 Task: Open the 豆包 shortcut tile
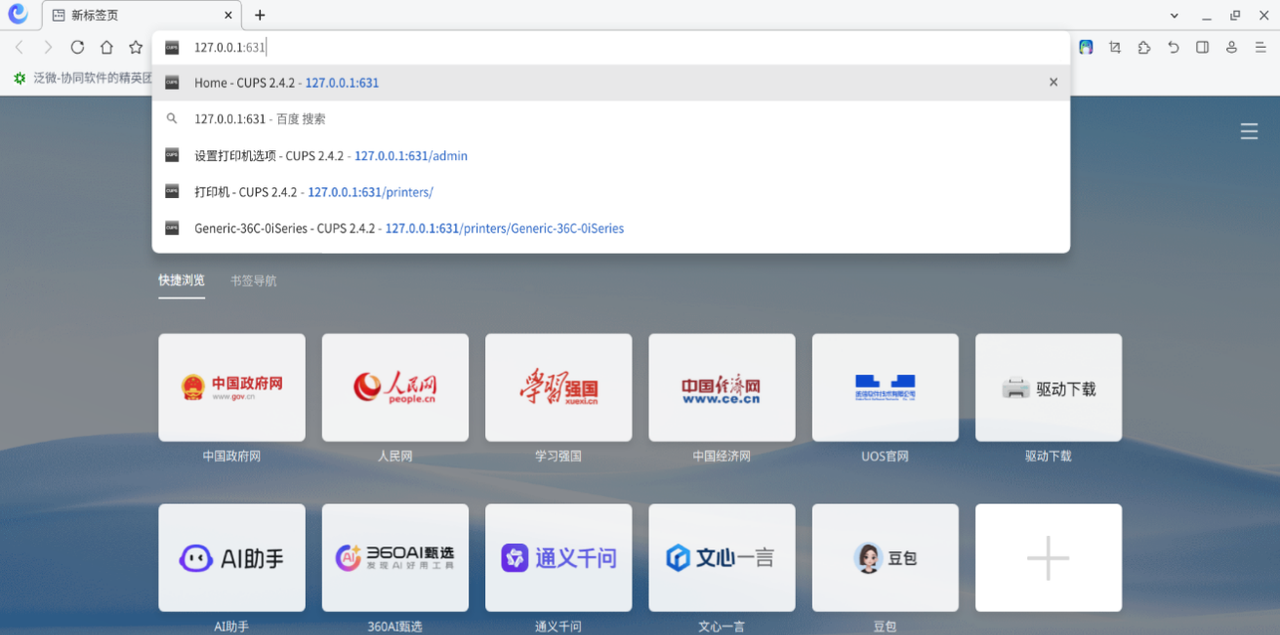click(885, 558)
